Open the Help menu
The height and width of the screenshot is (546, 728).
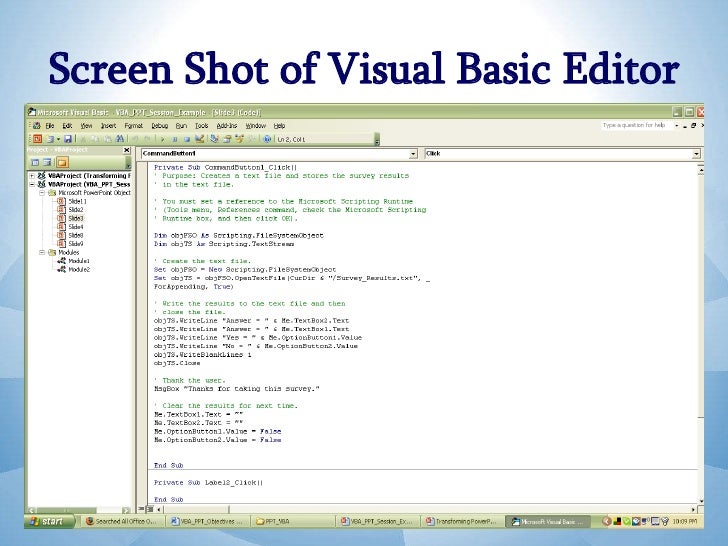(279, 126)
